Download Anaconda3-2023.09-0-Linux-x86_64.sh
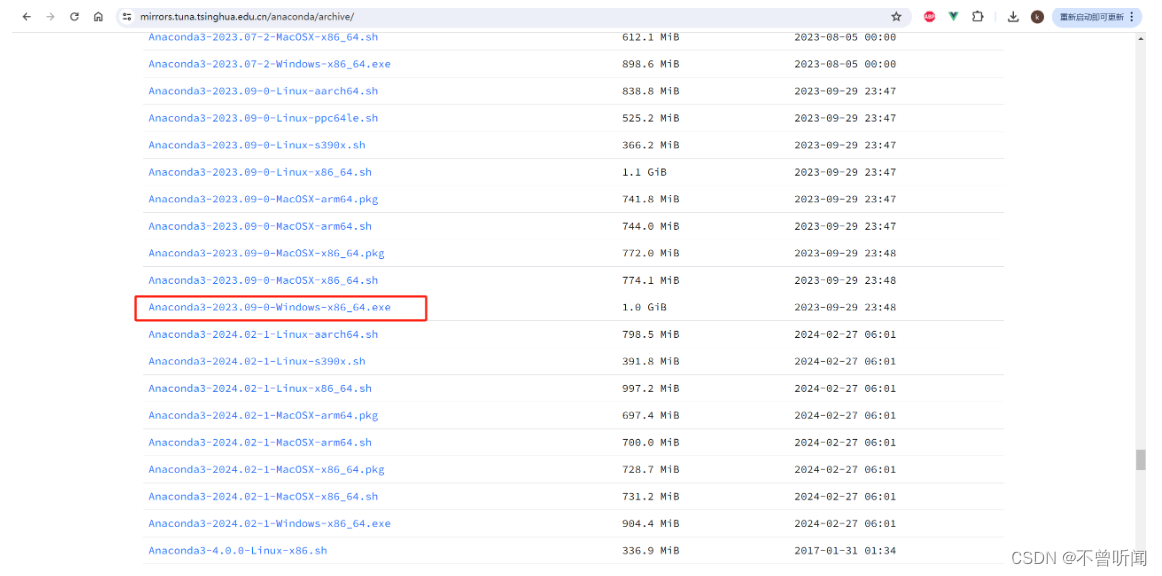 pos(260,172)
